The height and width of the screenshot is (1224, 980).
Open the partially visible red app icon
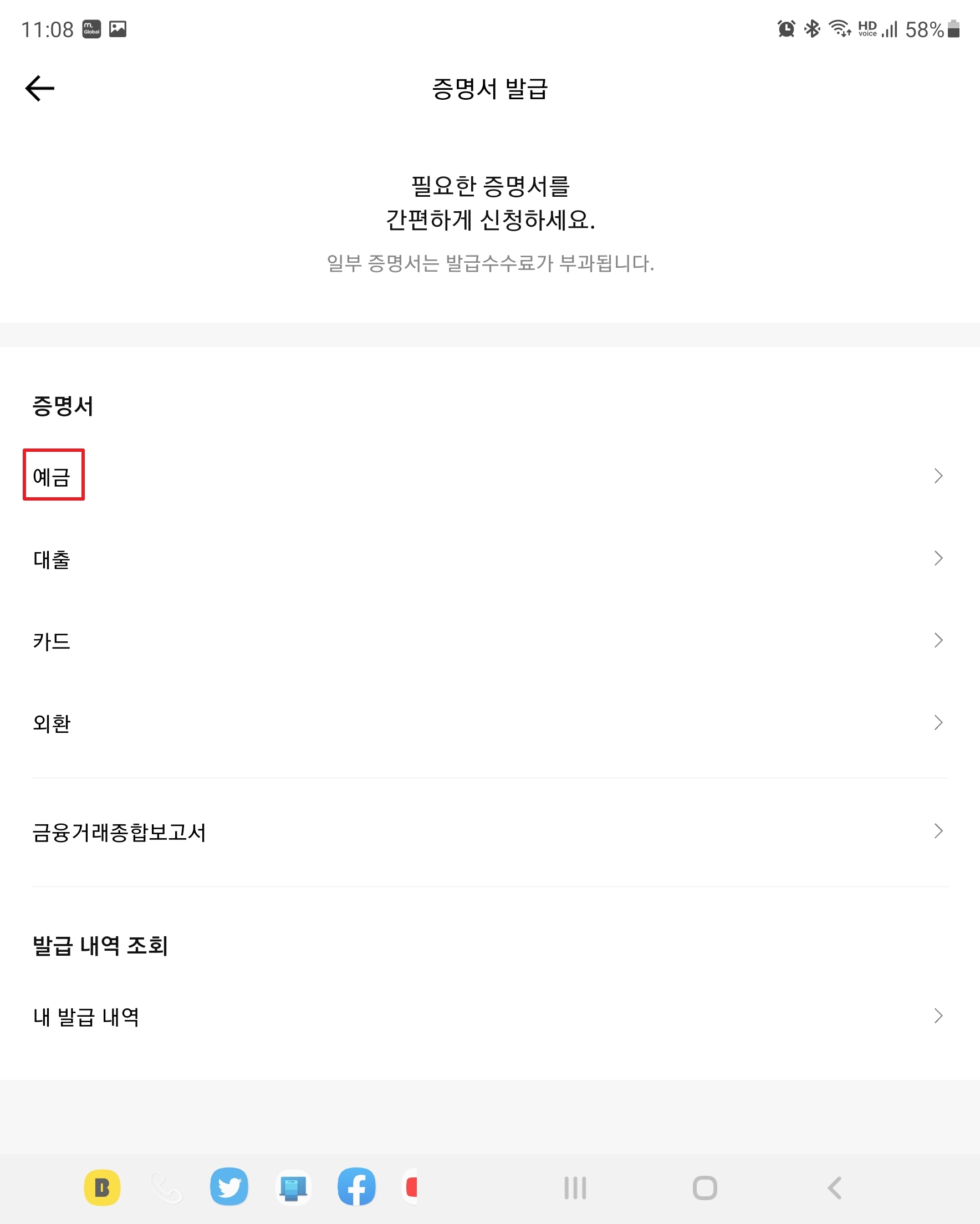point(411,1187)
